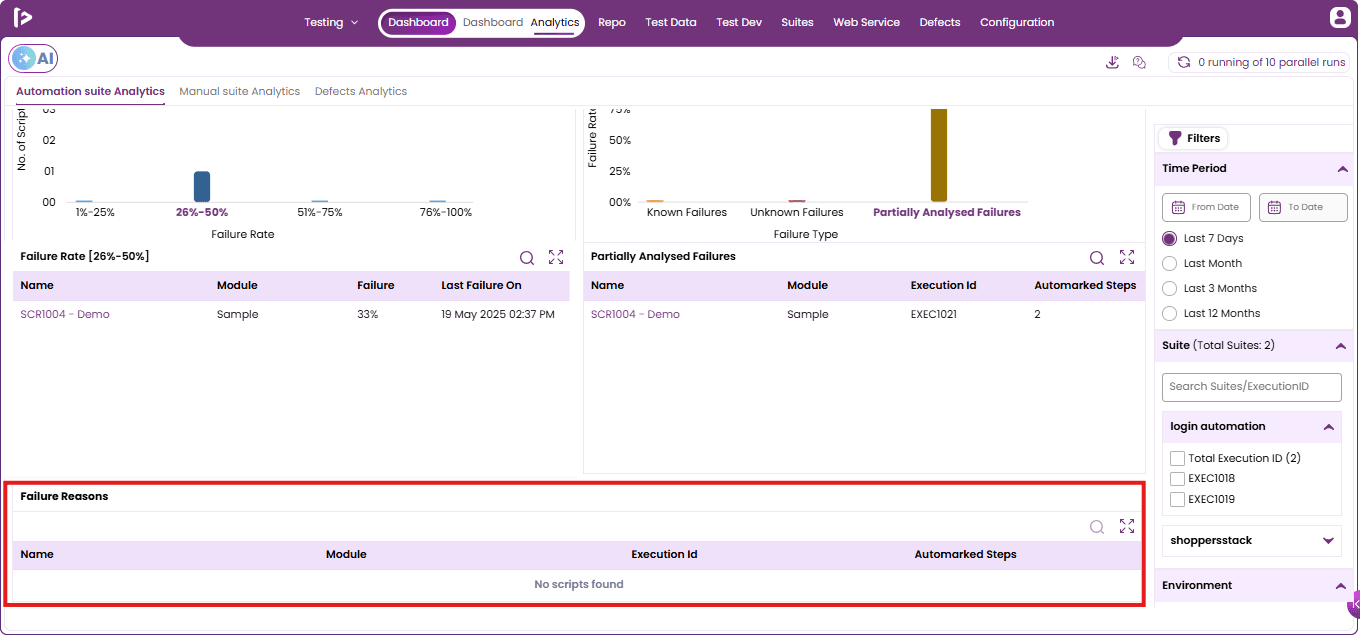The width and height of the screenshot is (1360, 636).
Task: Click the To Date field
Action: [1303, 207]
